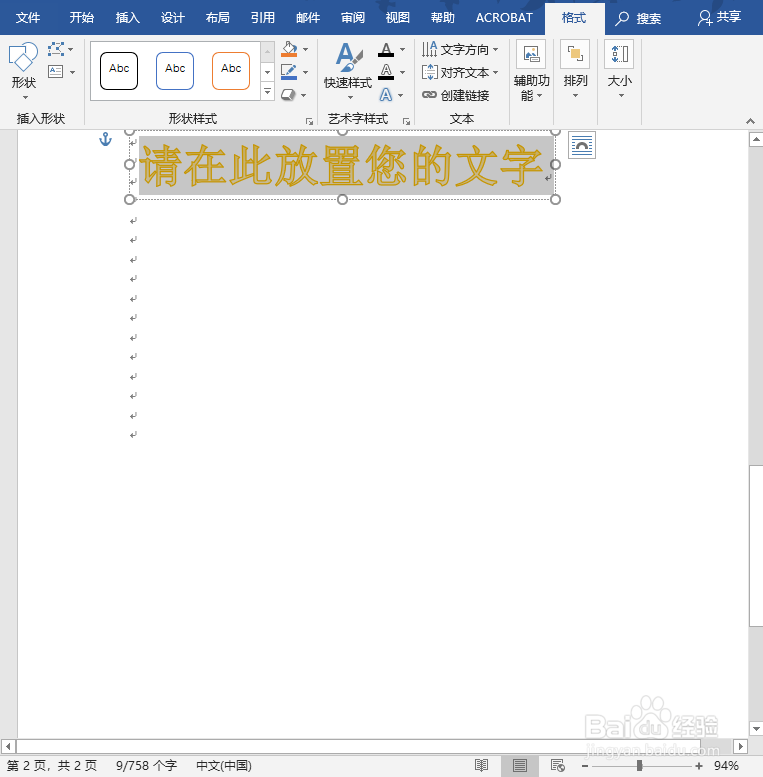763x777 pixels.
Task: Open Align Text (对齐文本) menu
Action: pos(460,72)
